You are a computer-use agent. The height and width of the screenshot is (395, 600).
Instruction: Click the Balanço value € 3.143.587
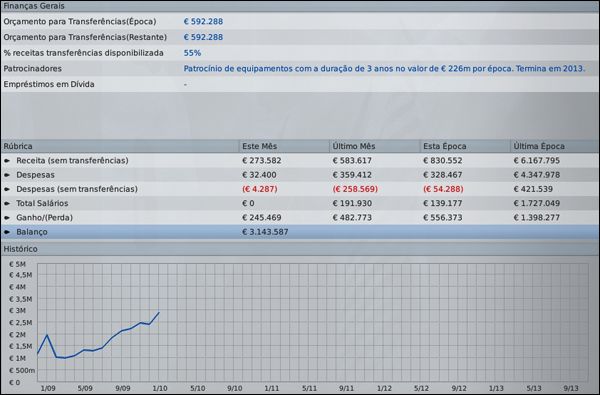click(265, 232)
